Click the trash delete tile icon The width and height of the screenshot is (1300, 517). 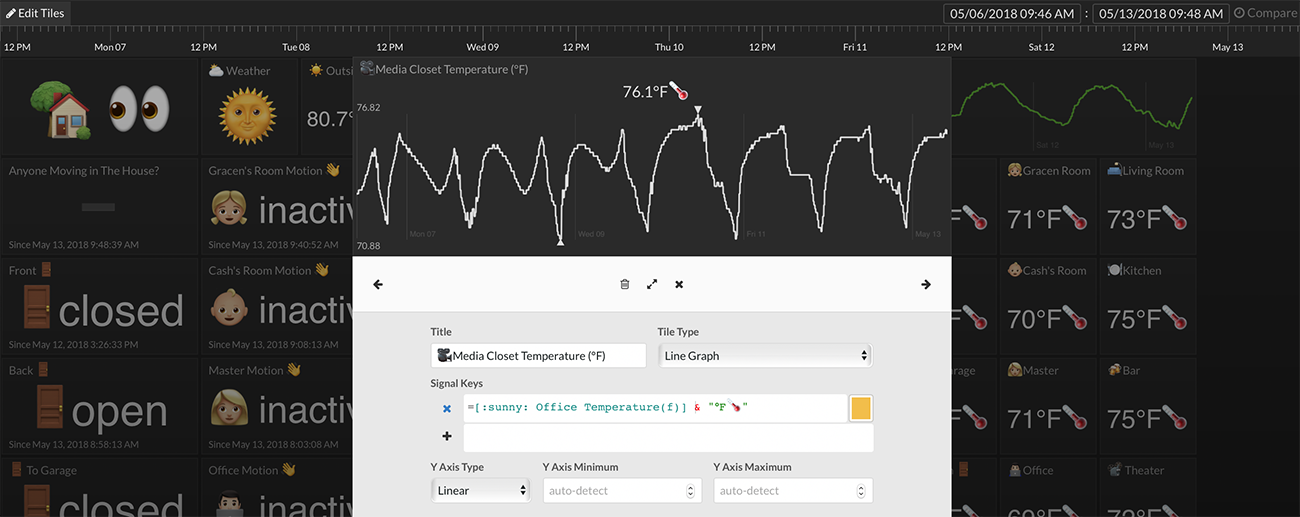tap(625, 285)
